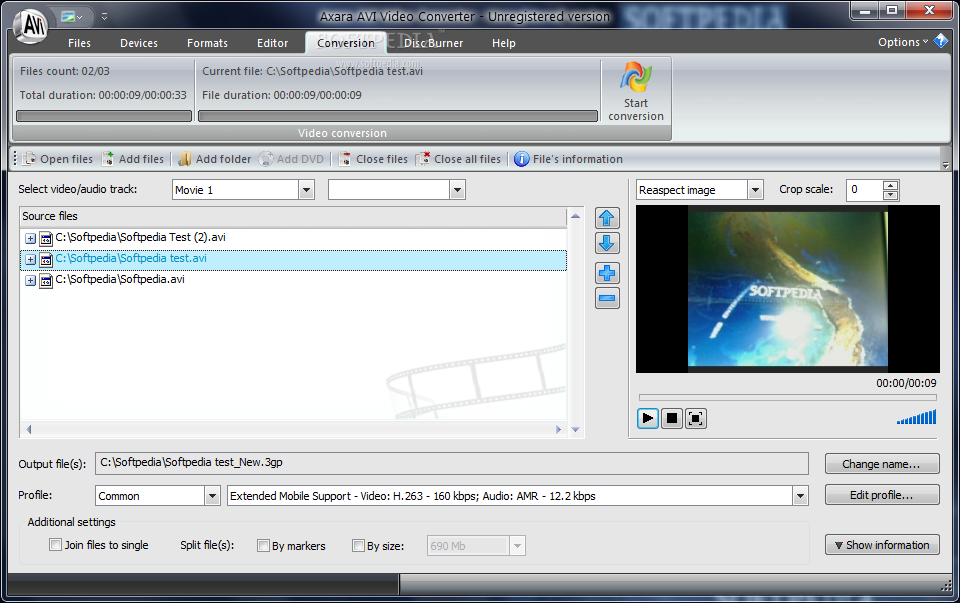Open the Options menu
Image resolution: width=960 pixels, height=603 pixels.
[x=902, y=42]
